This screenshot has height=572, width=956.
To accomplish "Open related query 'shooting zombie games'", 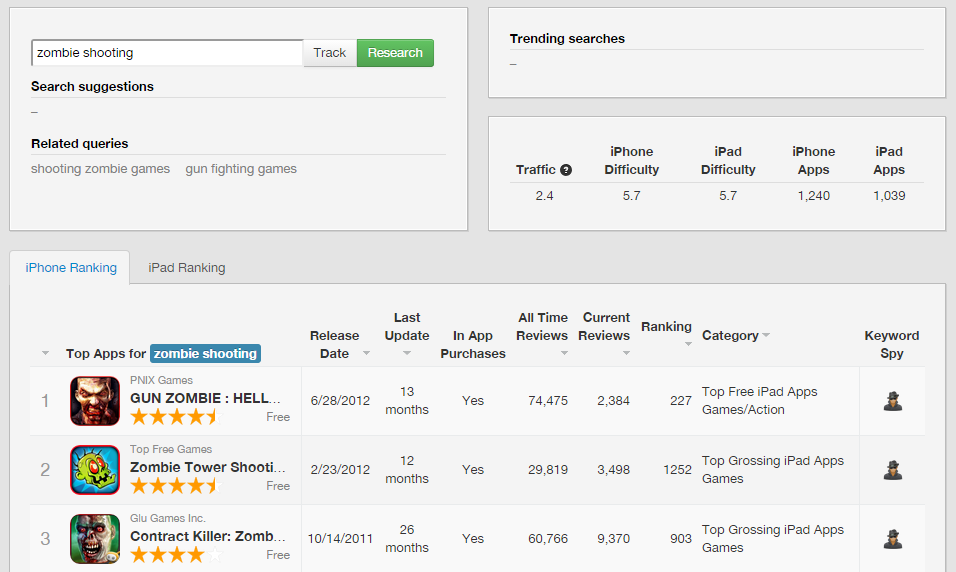I will [x=100, y=169].
